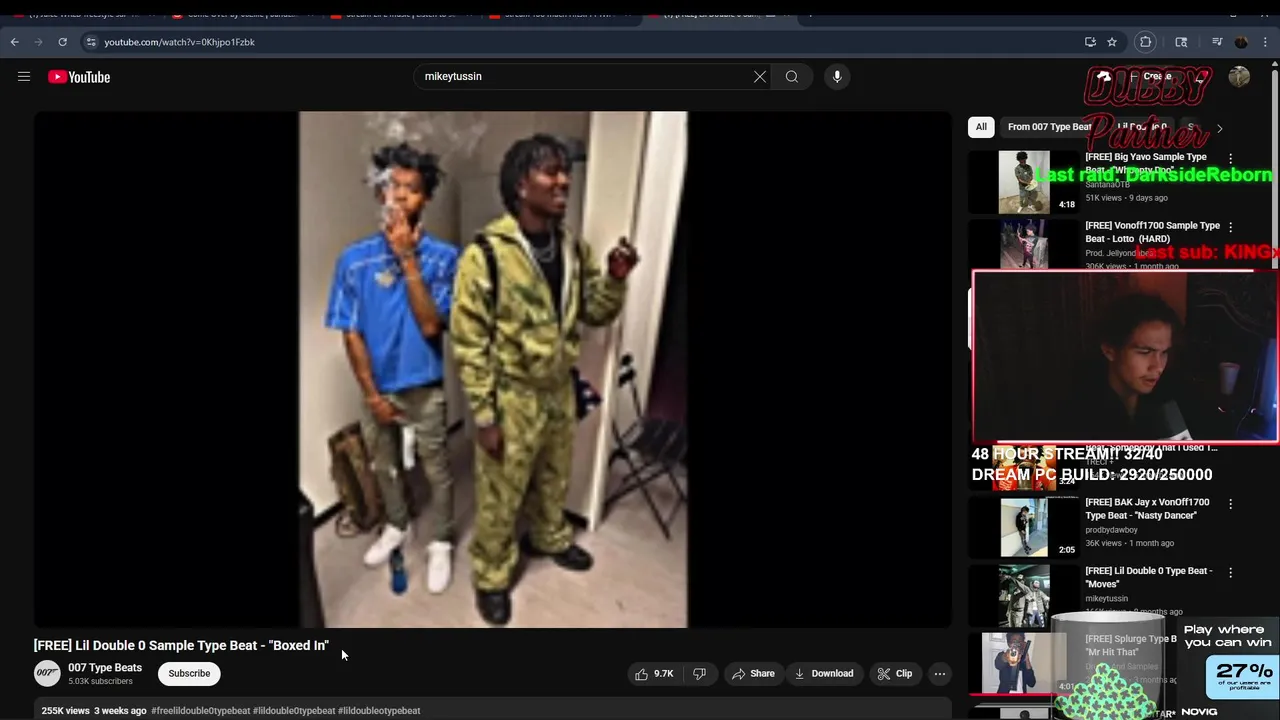The height and width of the screenshot is (720, 1280).
Task: Open the Lil Double 0 Moves thumbnail
Action: click(1024, 596)
